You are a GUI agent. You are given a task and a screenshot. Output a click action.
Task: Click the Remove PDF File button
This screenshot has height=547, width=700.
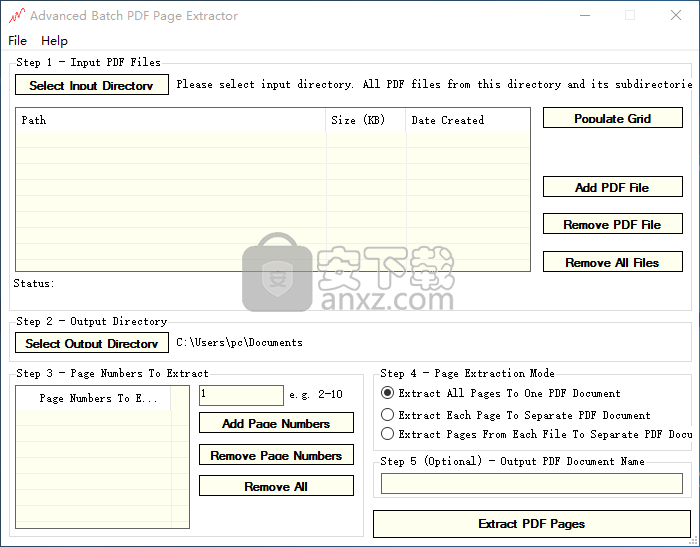(x=612, y=224)
